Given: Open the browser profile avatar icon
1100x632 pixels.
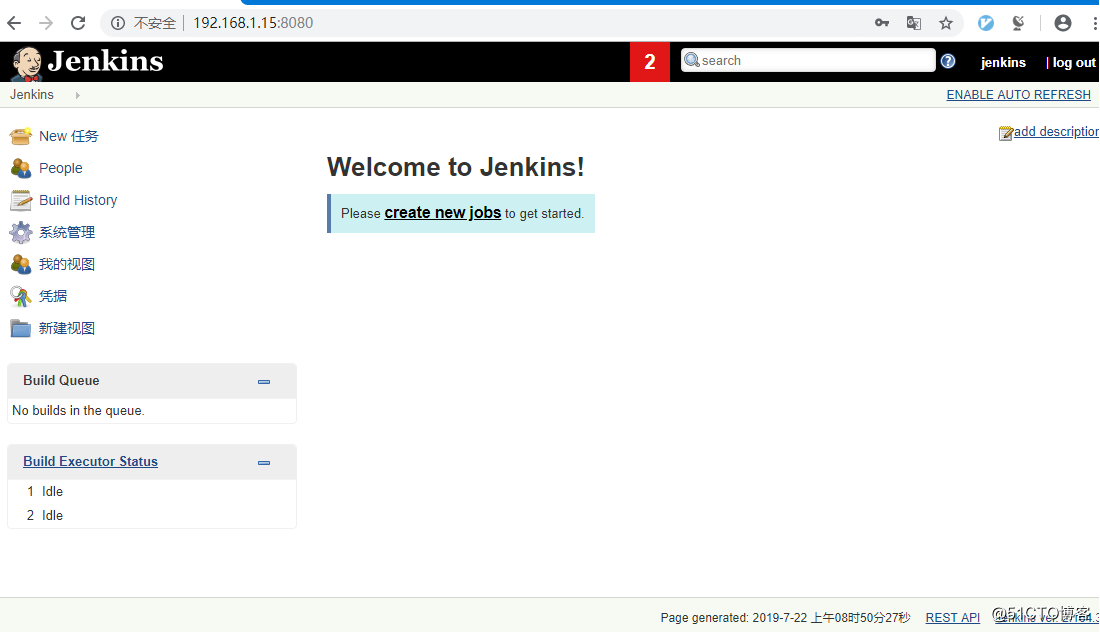Looking at the screenshot, I should [1063, 23].
